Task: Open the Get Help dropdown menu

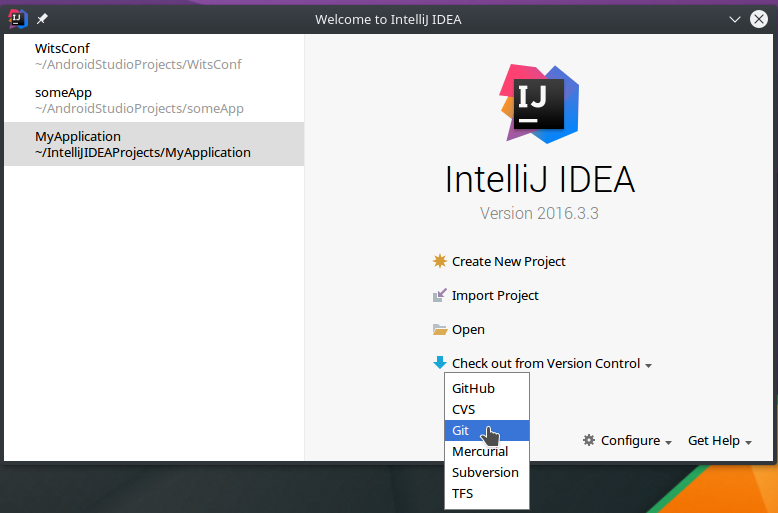Action: (x=719, y=441)
